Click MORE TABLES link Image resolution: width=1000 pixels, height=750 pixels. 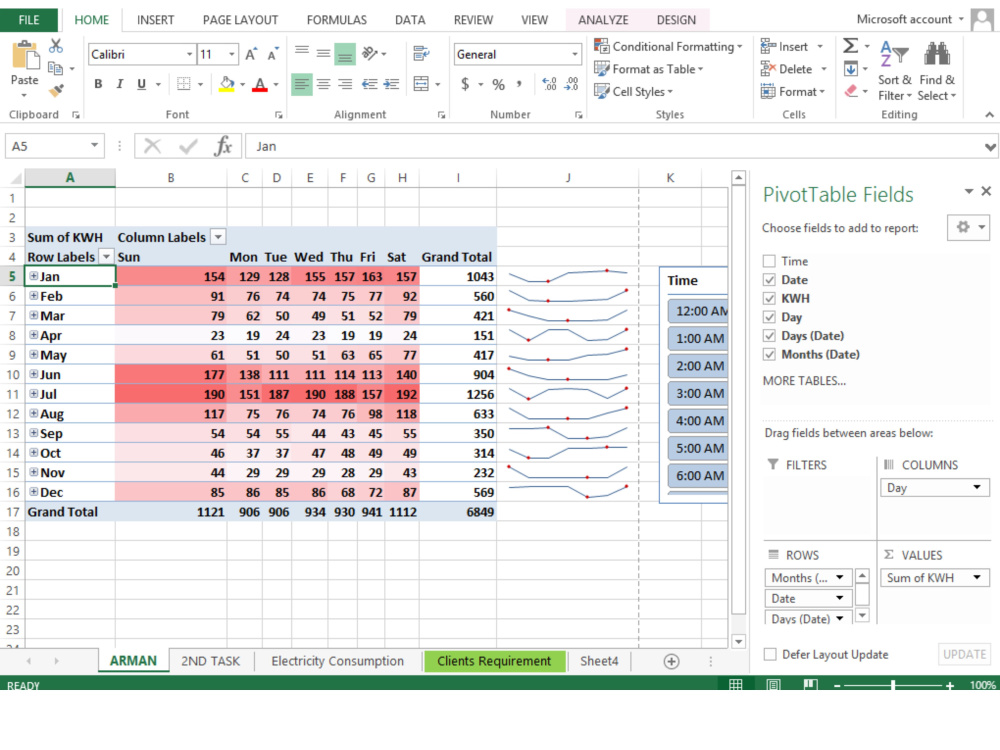(804, 381)
